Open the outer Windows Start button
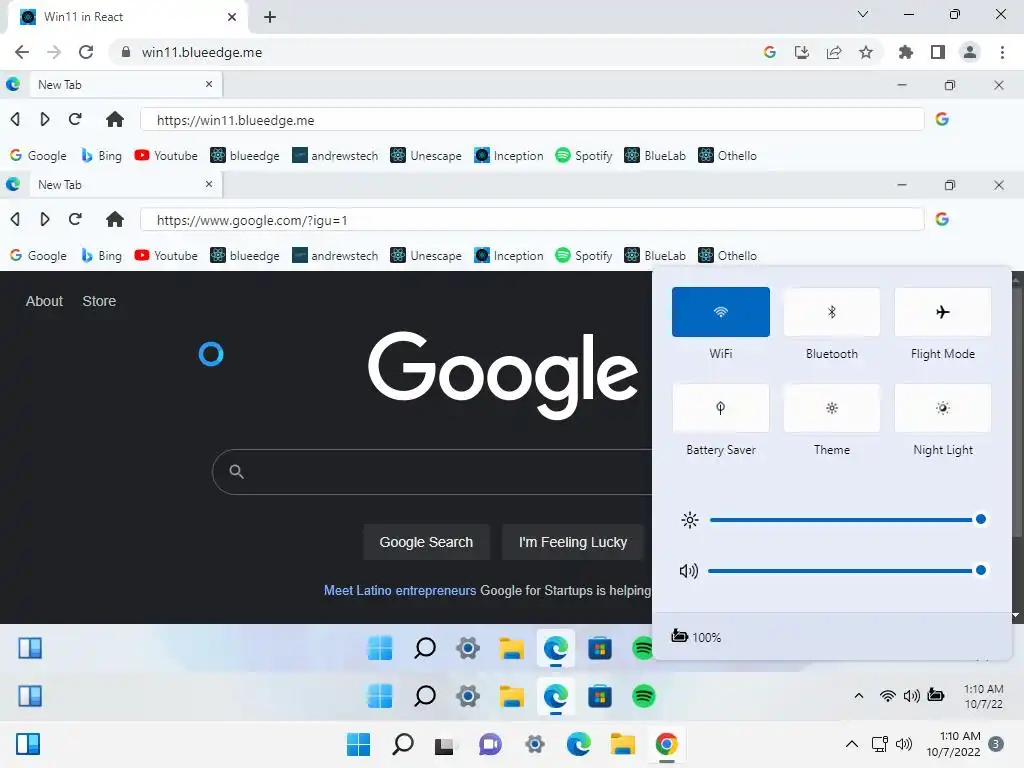The width and height of the screenshot is (1024, 768). (x=358, y=744)
